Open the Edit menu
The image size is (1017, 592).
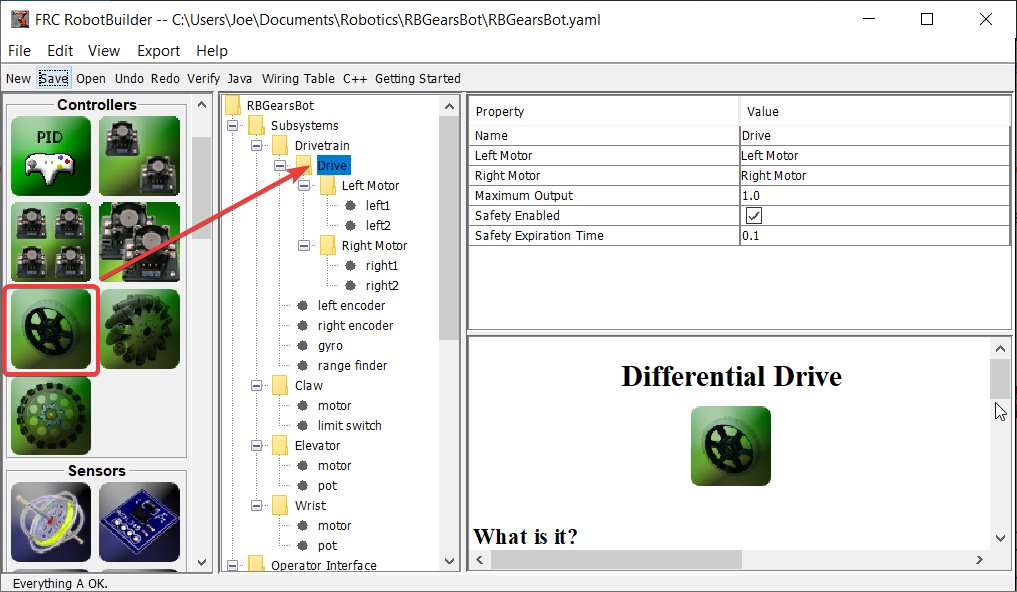(x=60, y=51)
